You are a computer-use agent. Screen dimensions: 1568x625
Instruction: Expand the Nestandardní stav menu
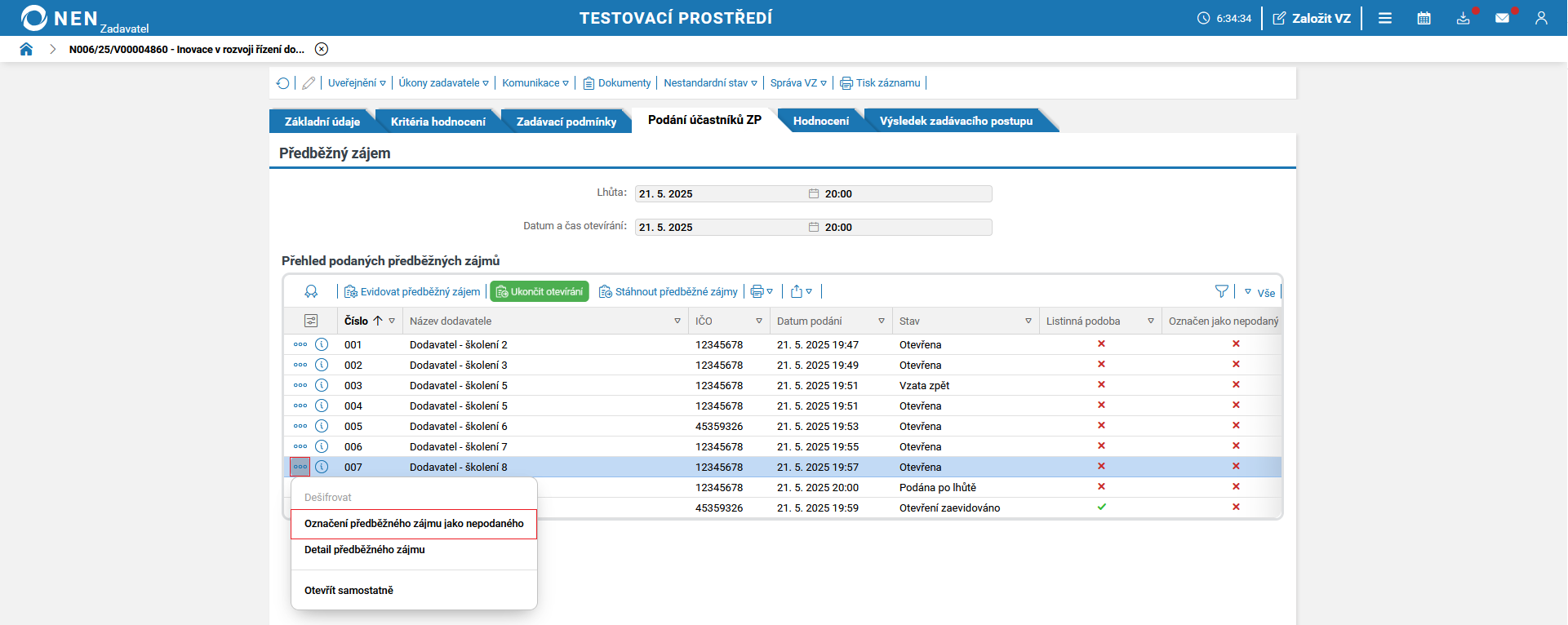(710, 83)
